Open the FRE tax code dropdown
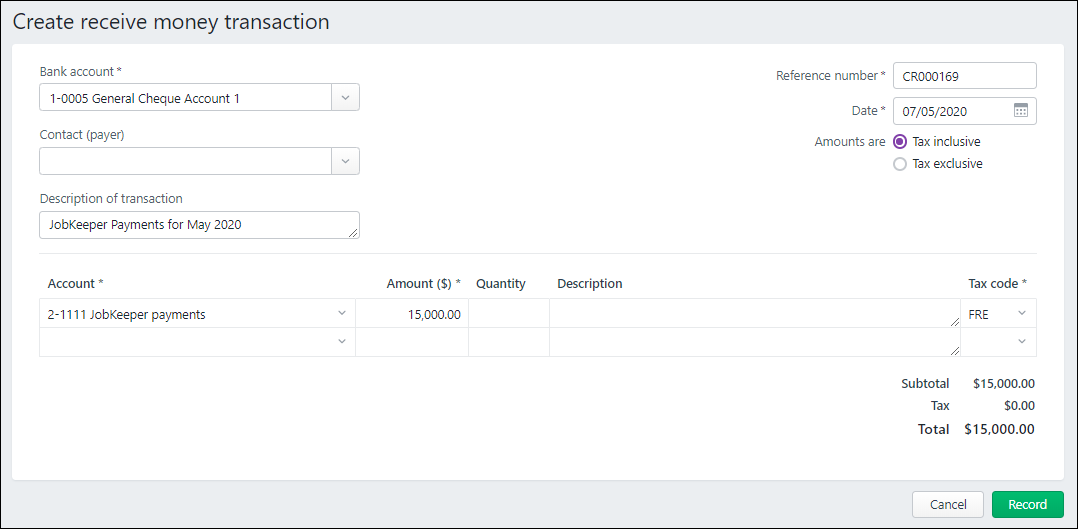1078x529 pixels. [x=1021, y=314]
